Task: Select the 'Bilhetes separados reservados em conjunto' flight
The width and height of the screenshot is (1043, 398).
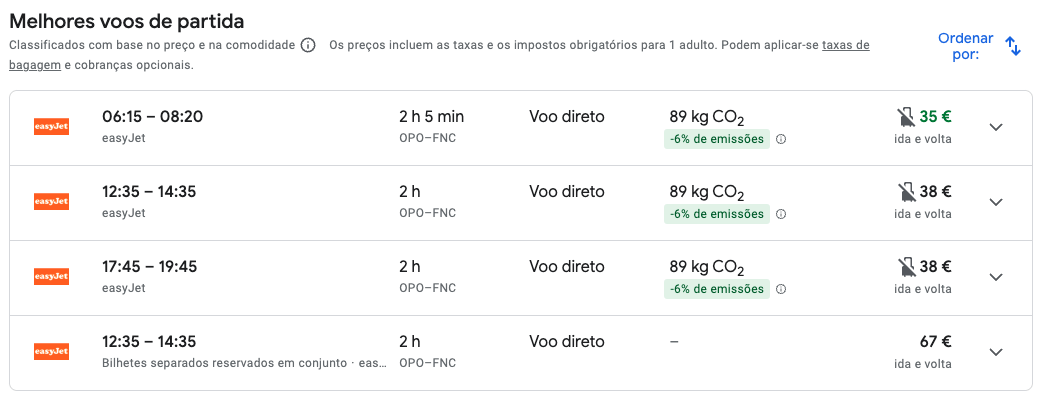Action: point(521,353)
